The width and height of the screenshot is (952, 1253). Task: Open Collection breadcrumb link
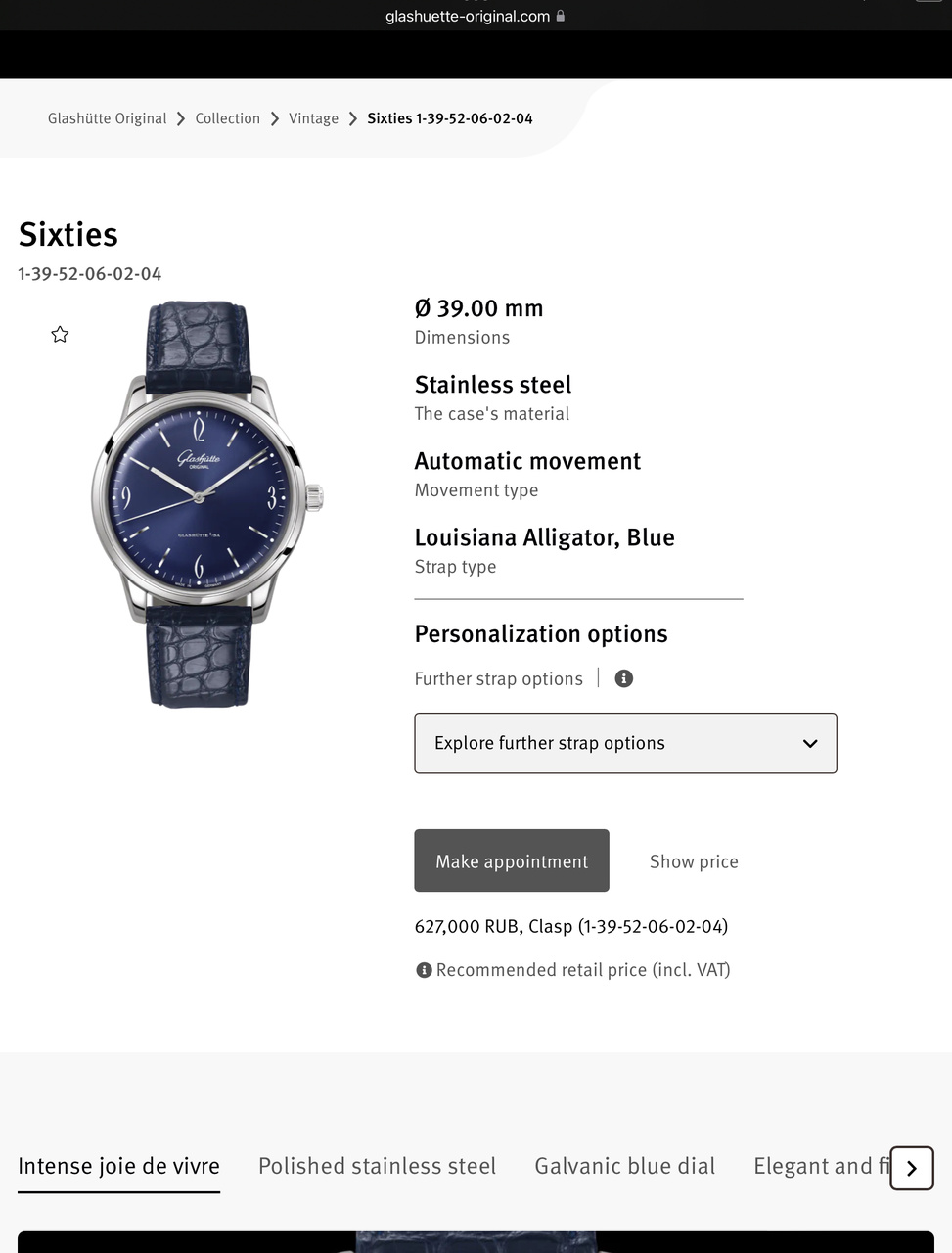pos(227,118)
